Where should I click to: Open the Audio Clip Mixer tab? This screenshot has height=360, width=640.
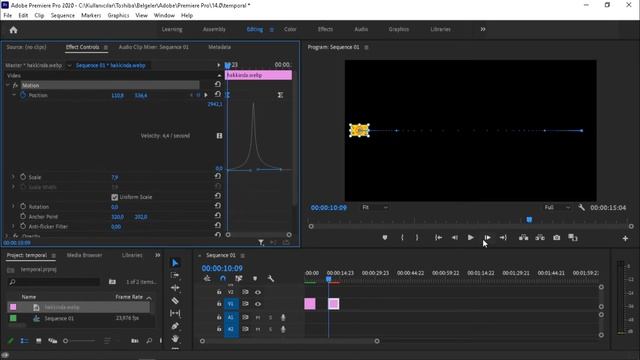point(153,47)
